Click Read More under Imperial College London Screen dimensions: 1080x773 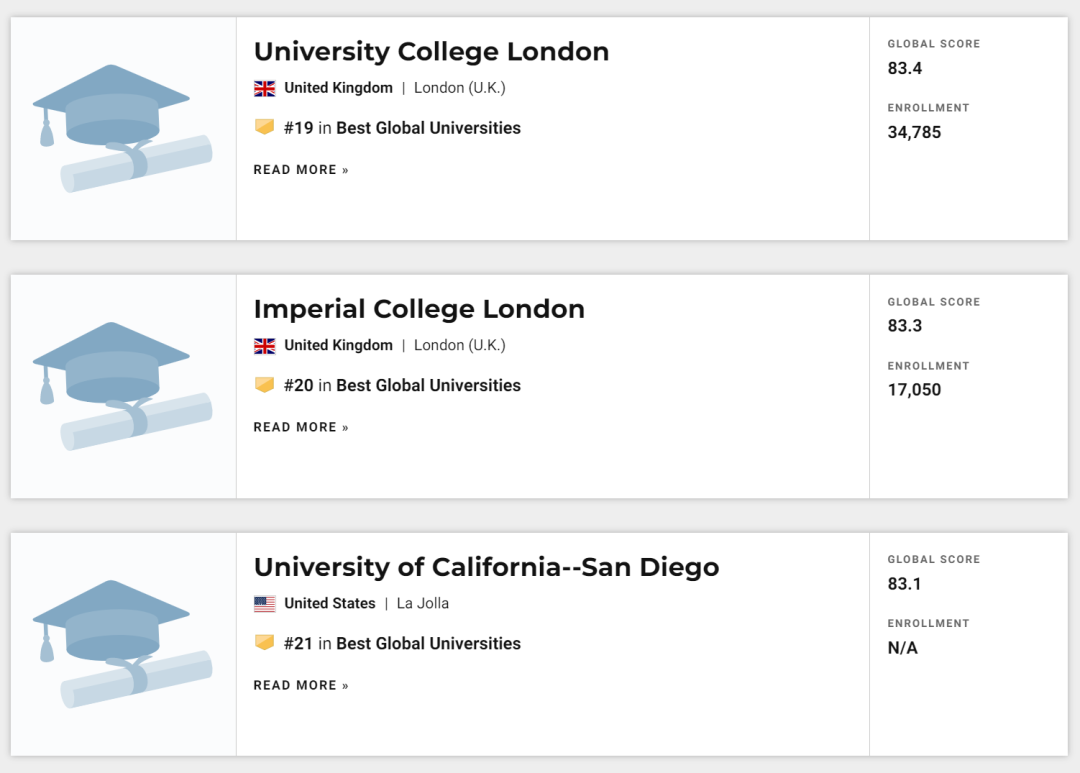tap(301, 428)
